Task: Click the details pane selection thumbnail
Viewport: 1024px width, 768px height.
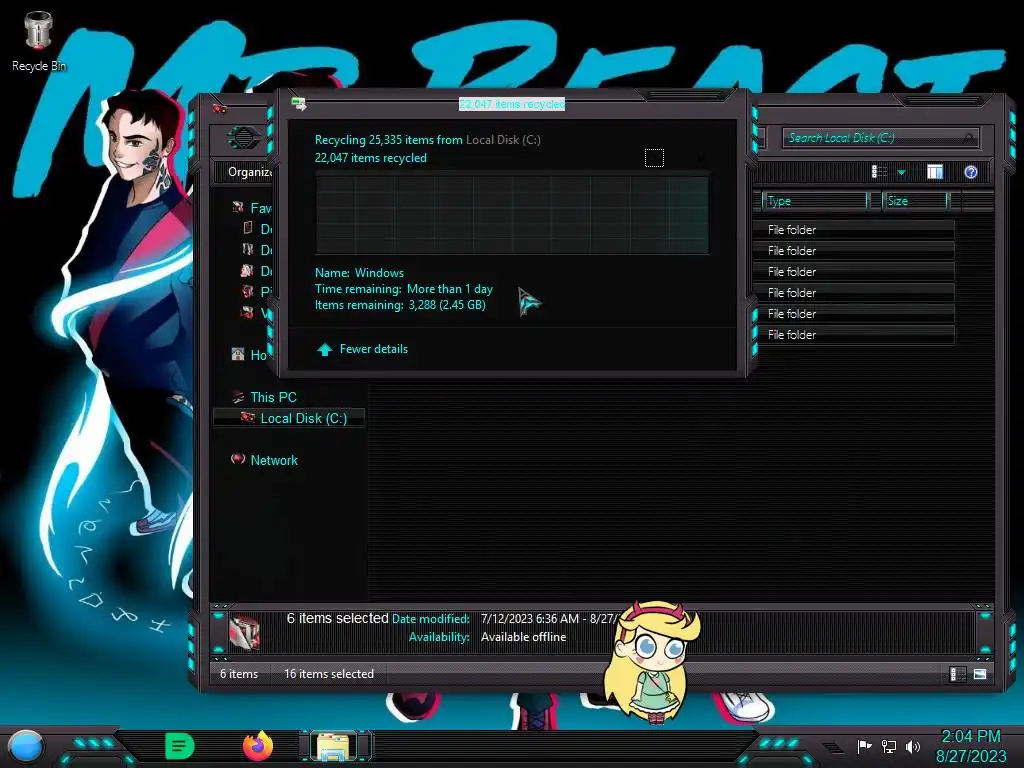Action: 245,632
